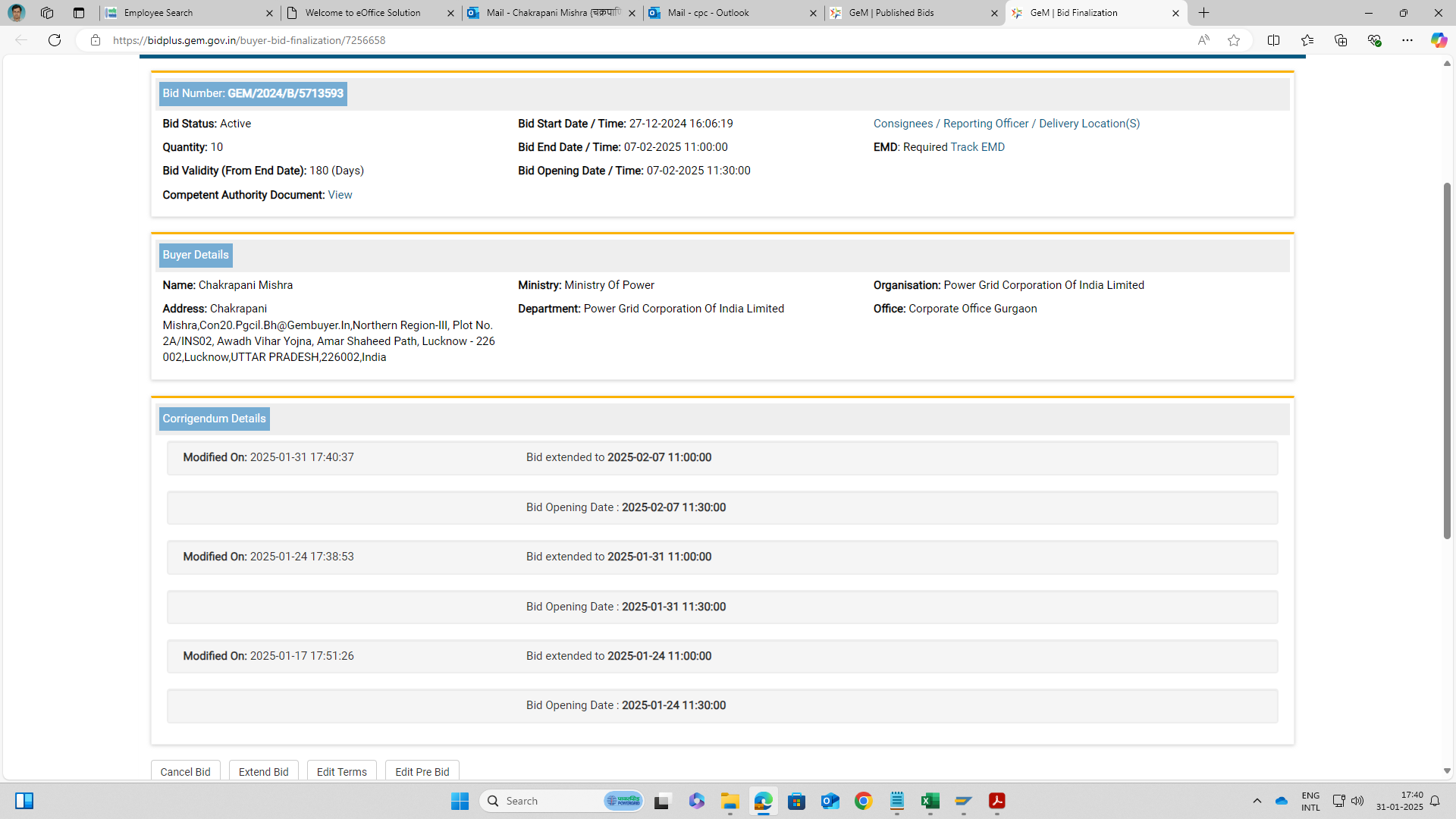Viewport: 1456px width, 819px height.
Task: Click the Edit Pre Bid button
Action: (x=422, y=771)
